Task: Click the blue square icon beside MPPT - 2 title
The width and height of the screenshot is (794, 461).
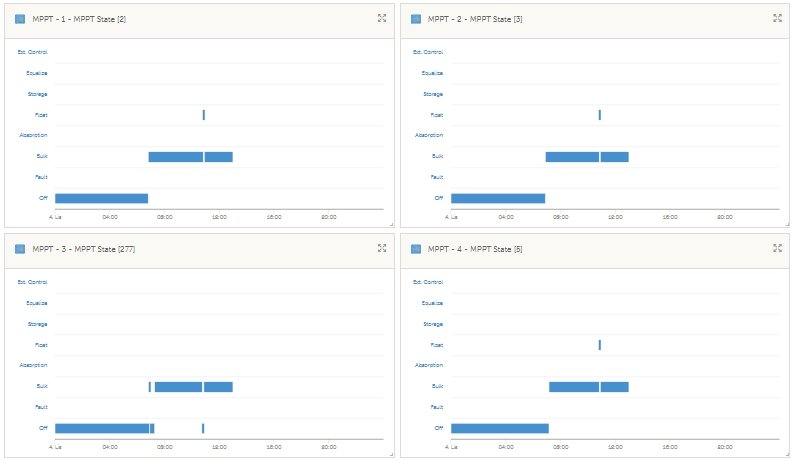Action: tap(416, 19)
